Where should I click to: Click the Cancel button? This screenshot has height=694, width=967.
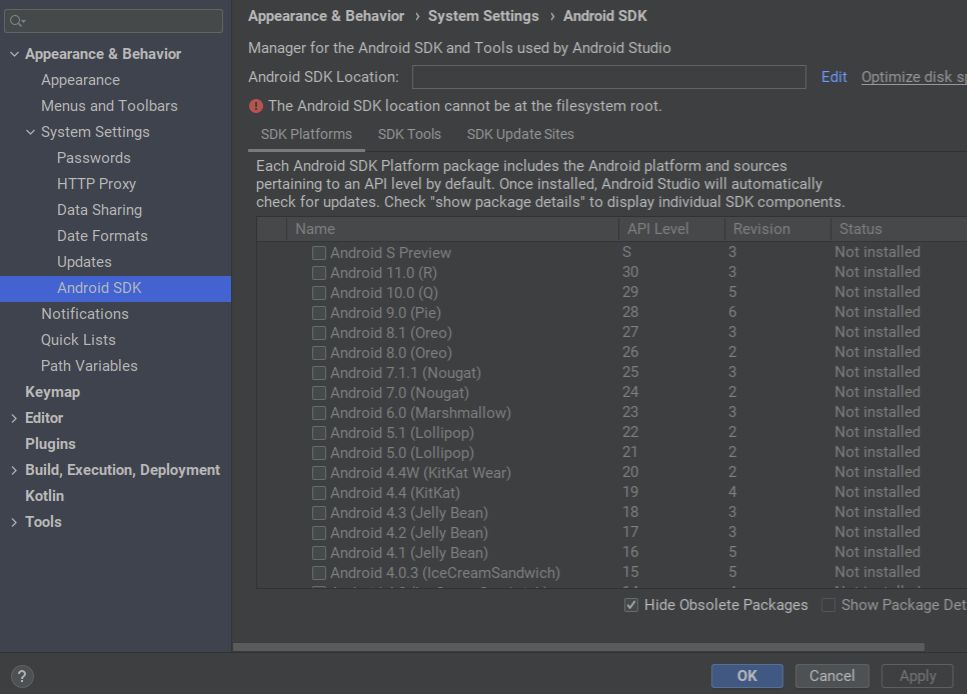832,676
